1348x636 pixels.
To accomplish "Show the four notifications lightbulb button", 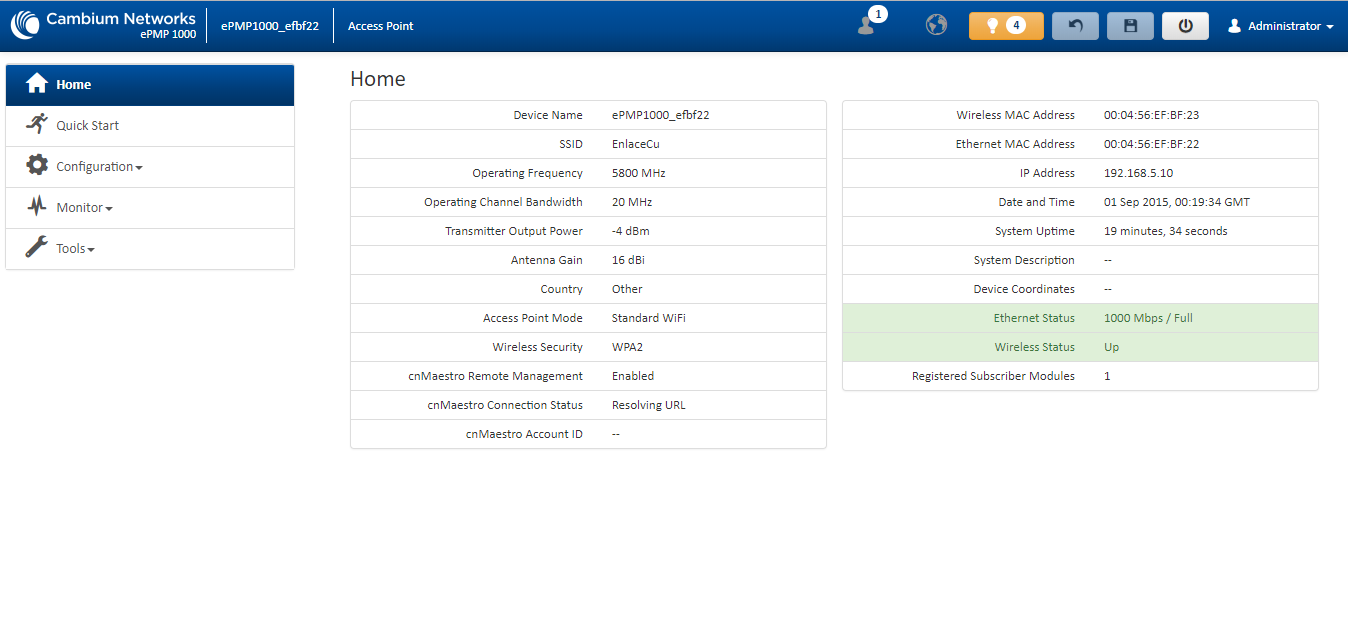I will click(1006, 26).
